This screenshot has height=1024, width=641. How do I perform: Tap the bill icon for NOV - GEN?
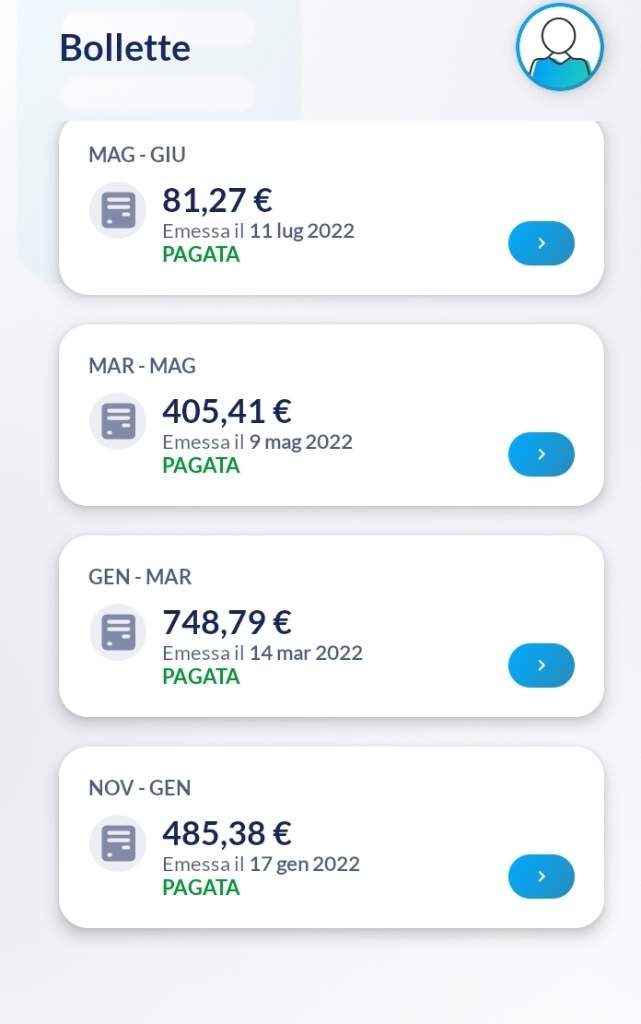[117, 843]
